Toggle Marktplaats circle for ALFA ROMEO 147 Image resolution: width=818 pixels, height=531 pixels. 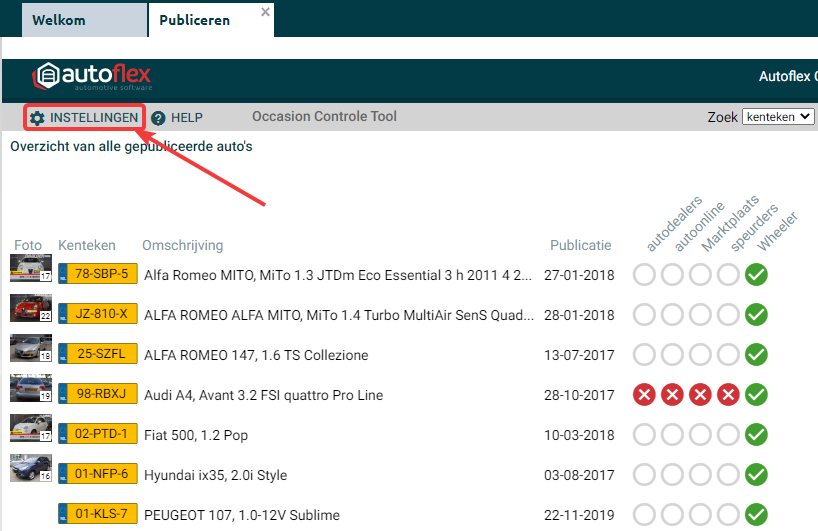tap(701, 355)
